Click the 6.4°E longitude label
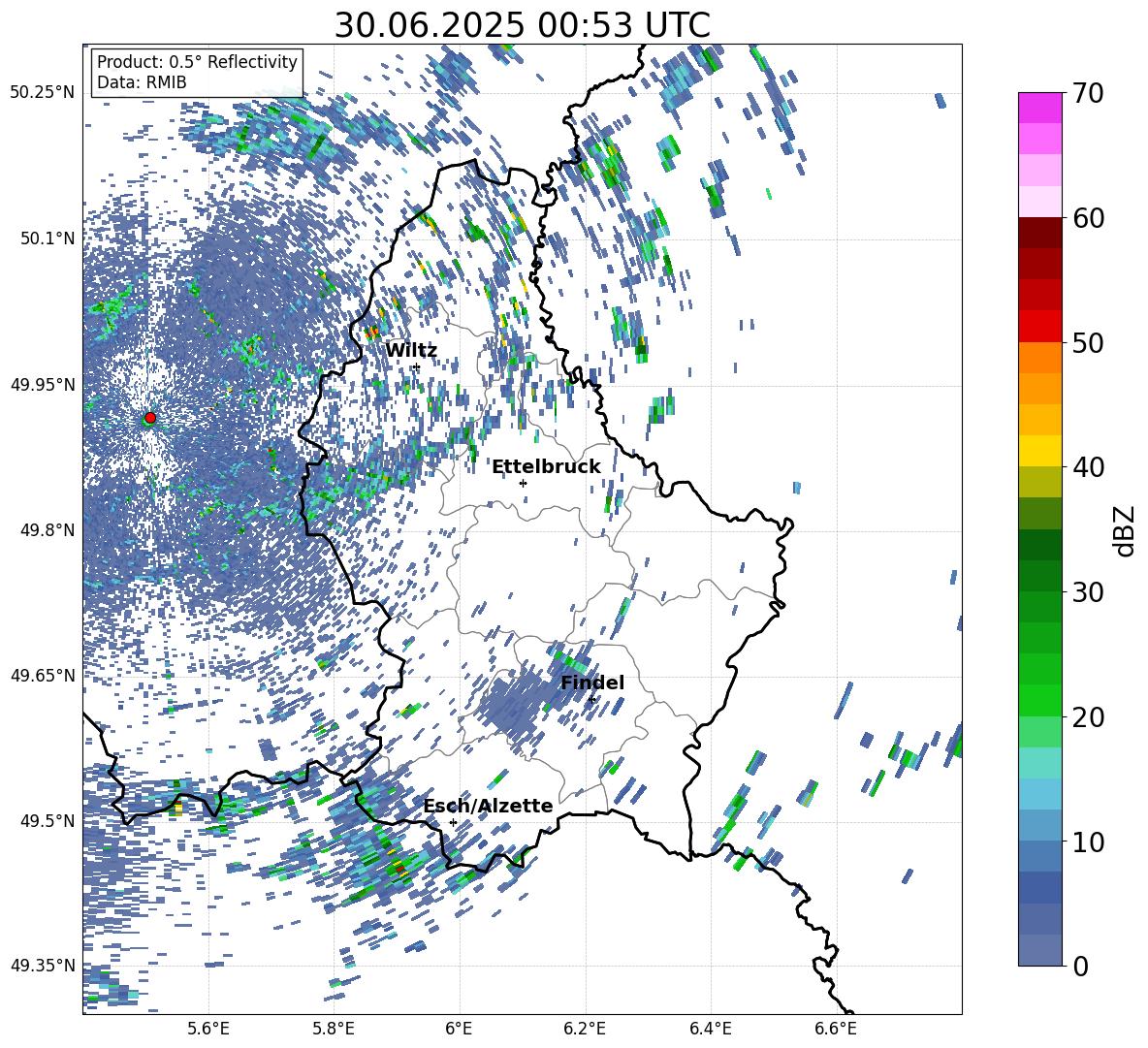1148x1048 pixels. pos(710,1029)
